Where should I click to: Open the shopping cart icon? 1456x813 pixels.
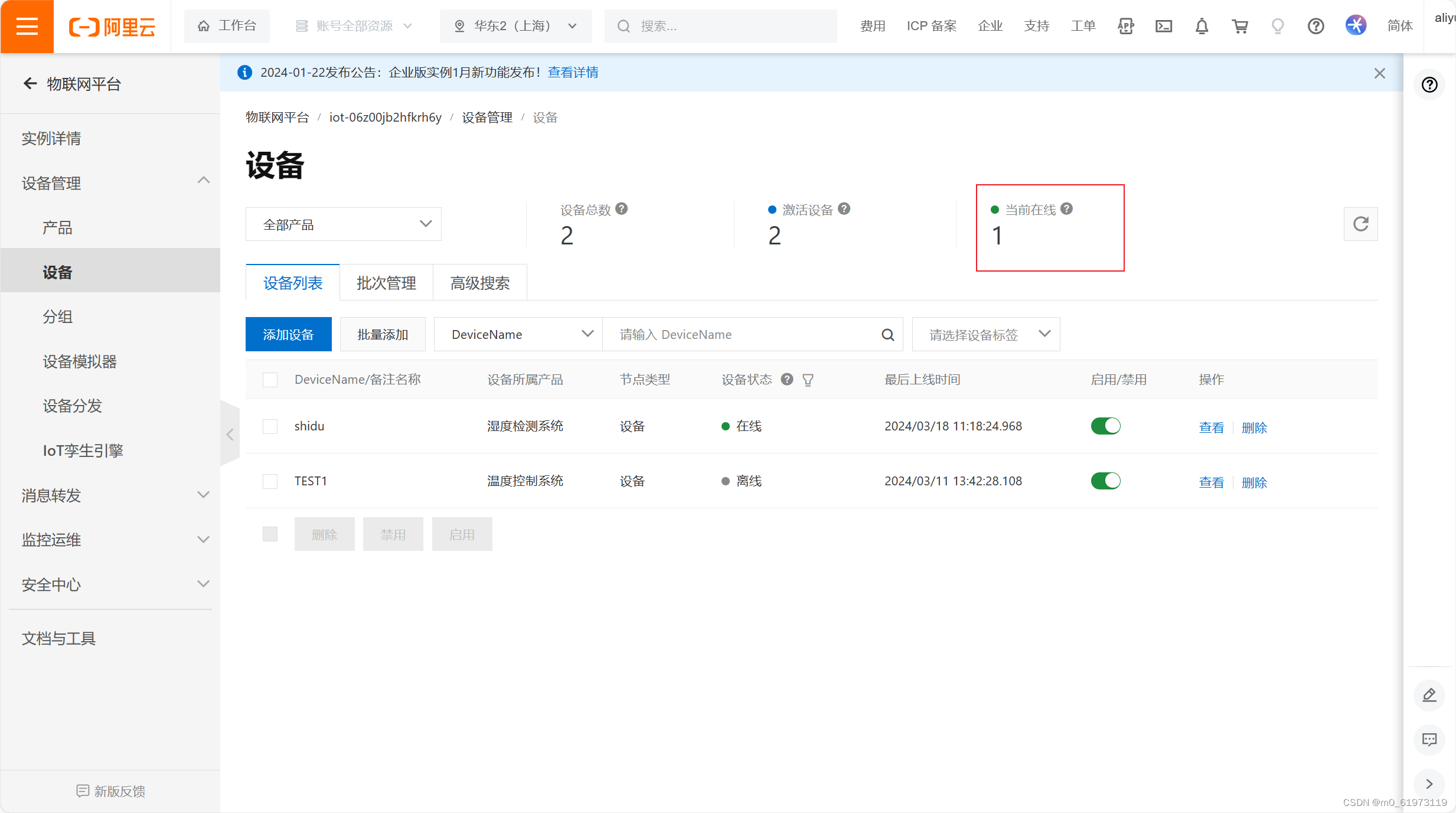coord(1239,26)
